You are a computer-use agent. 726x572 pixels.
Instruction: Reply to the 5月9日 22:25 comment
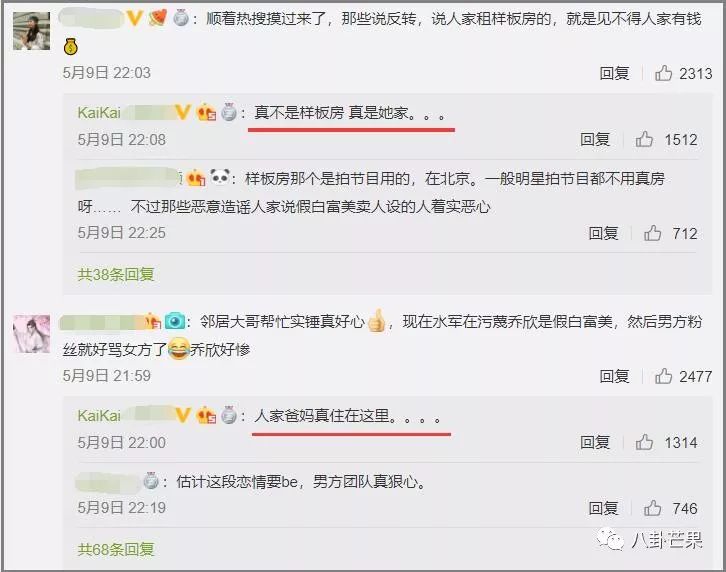pos(603,233)
